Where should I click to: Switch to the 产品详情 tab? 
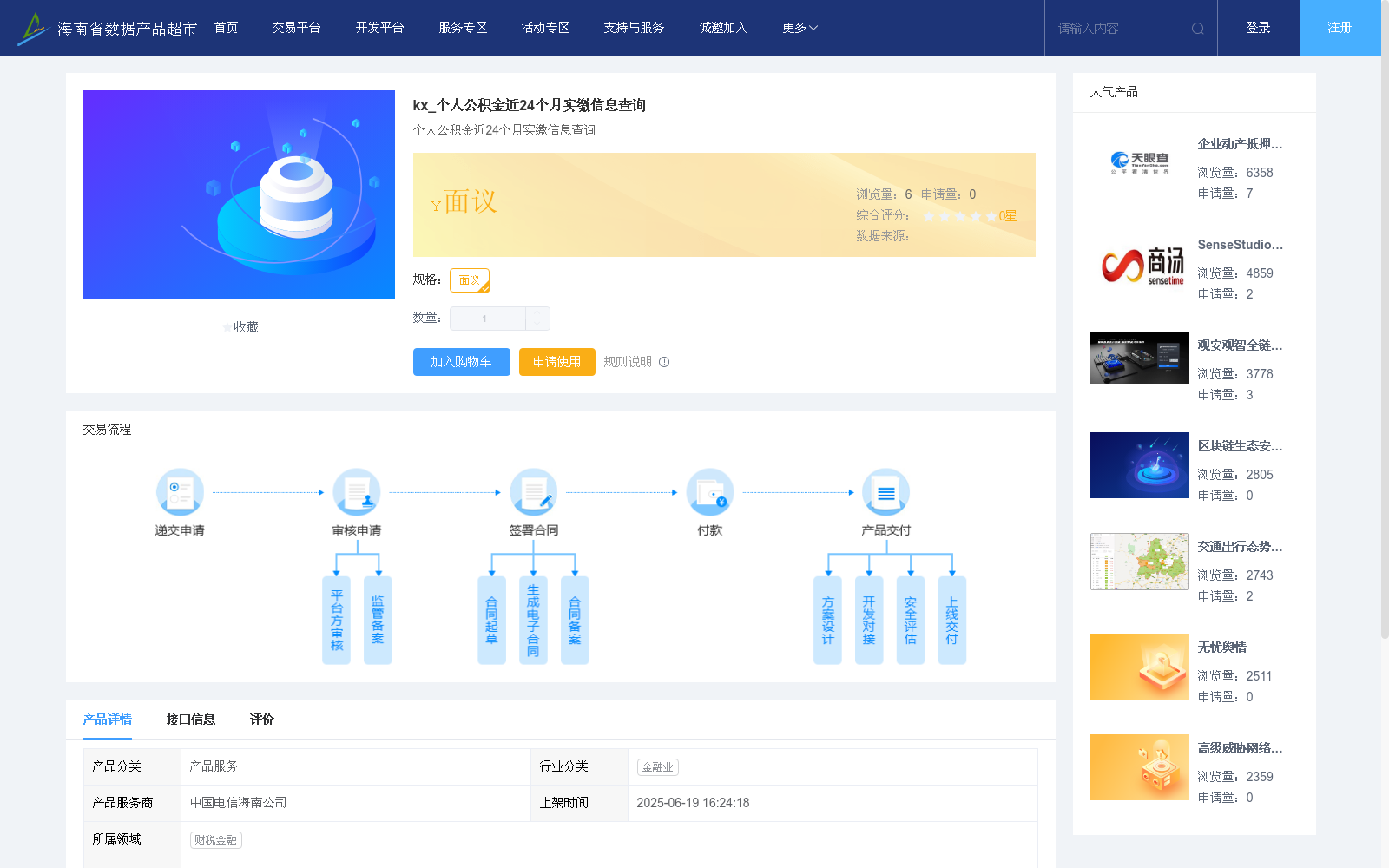pos(108,720)
